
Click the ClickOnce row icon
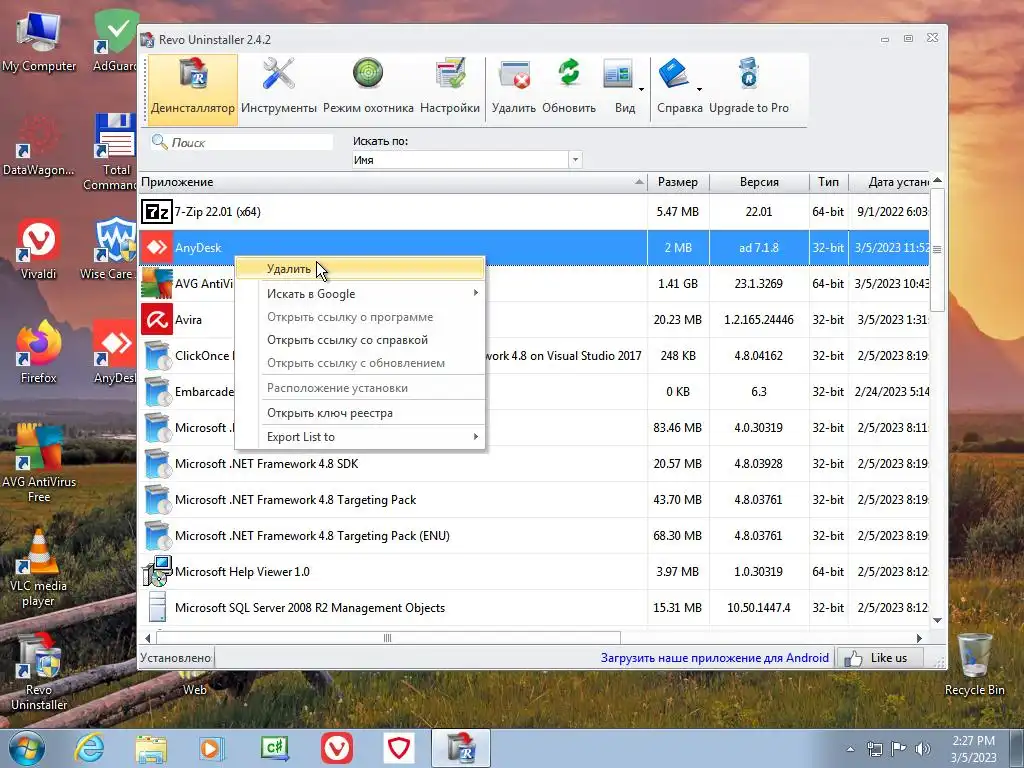(x=157, y=356)
